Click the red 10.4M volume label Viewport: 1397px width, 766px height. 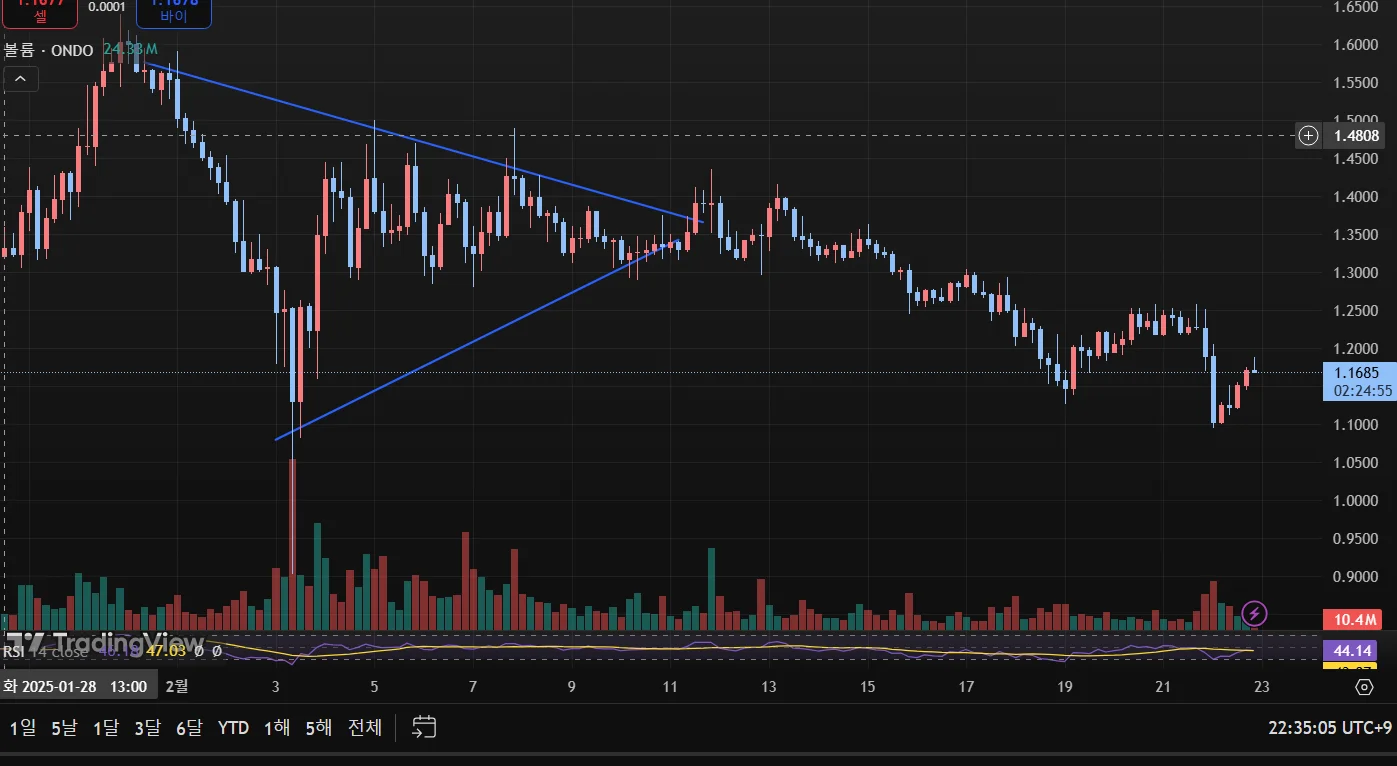(x=1351, y=620)
